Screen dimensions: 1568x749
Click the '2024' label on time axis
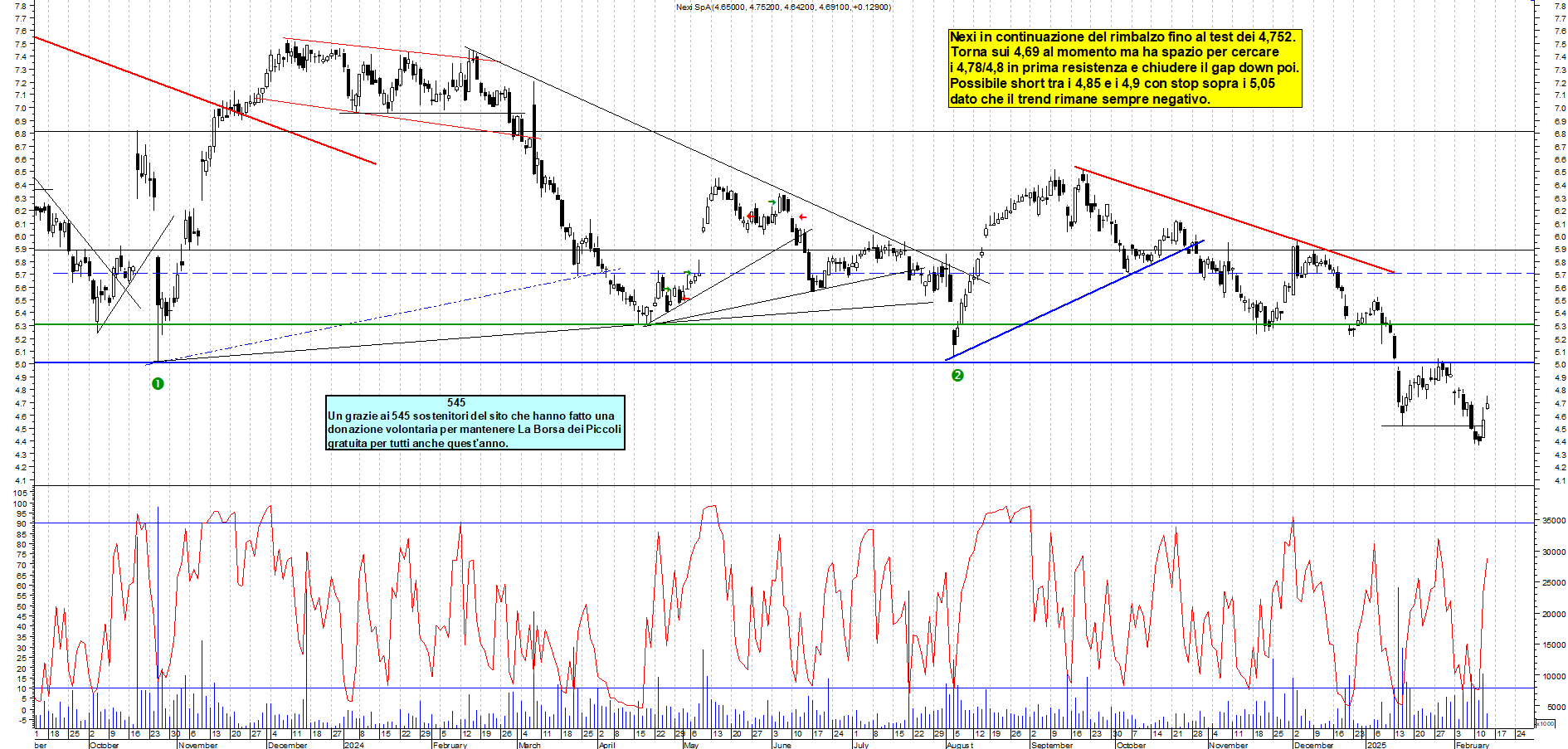pos(353,745)
